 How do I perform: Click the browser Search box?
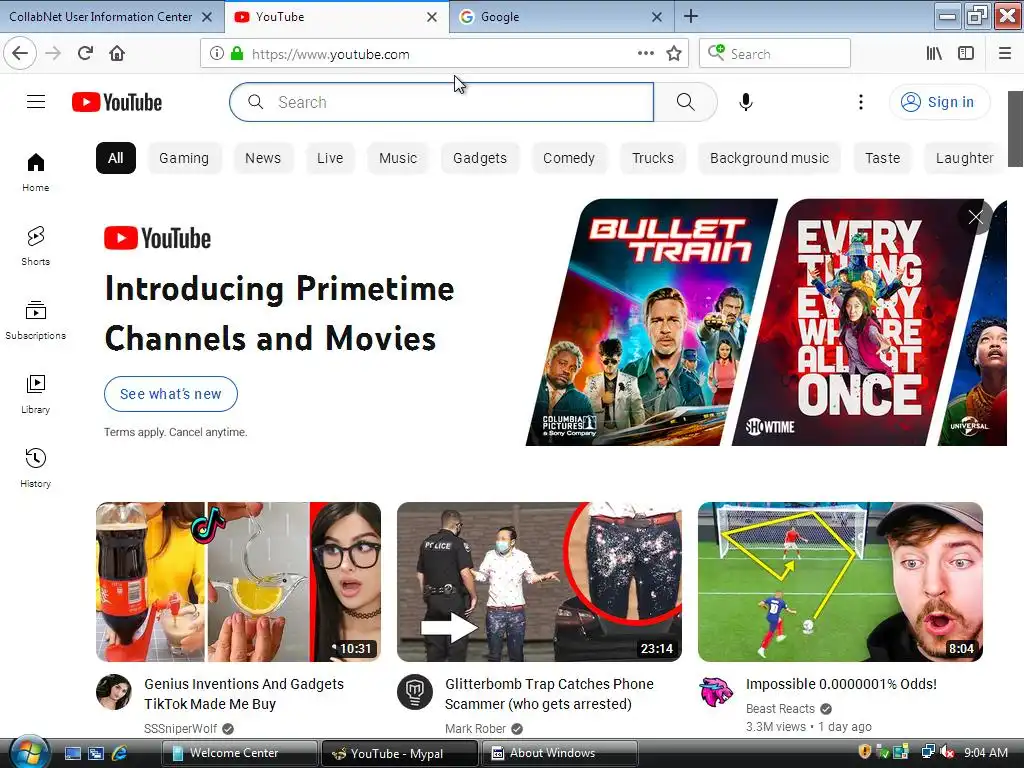[775, 54]
